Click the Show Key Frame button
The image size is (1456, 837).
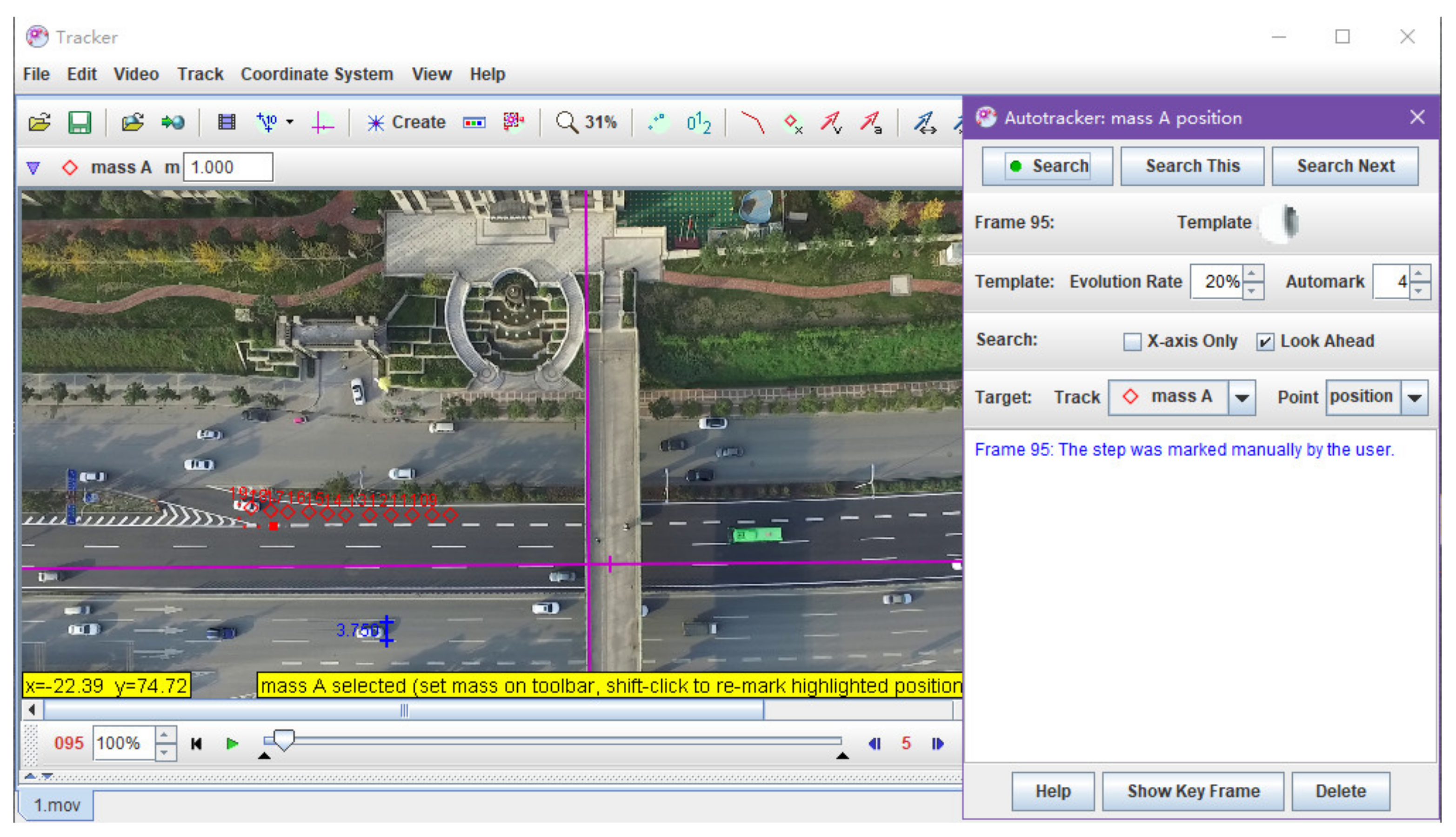[x=1193, y=791]
